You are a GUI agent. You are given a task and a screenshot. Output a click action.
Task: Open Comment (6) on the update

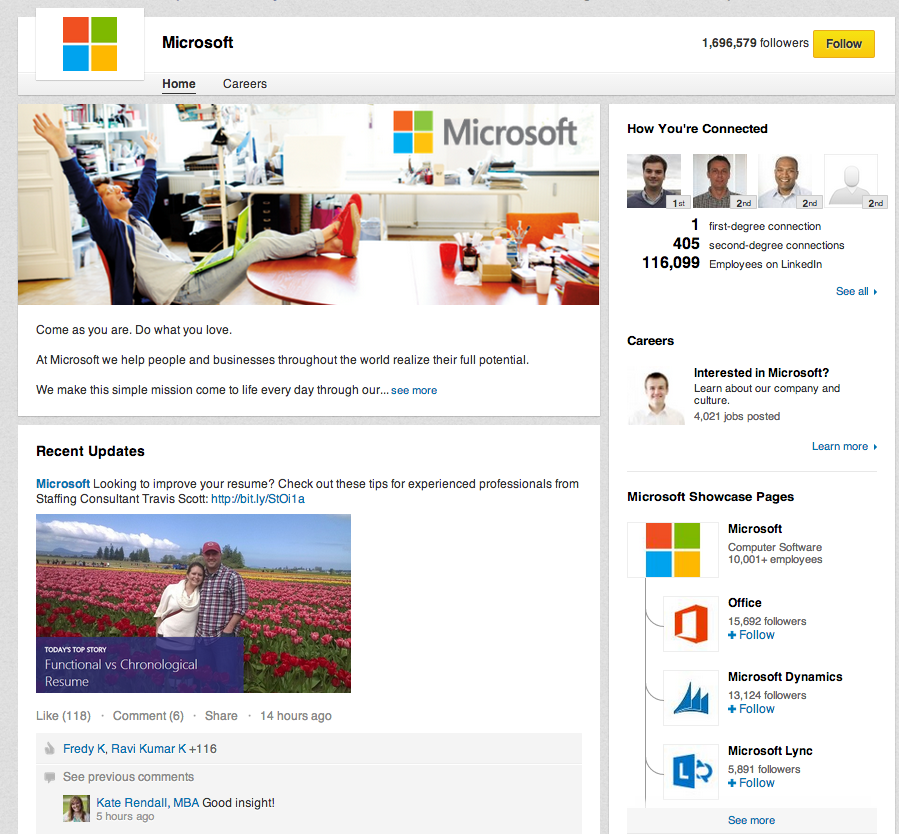tap(148, 716)
